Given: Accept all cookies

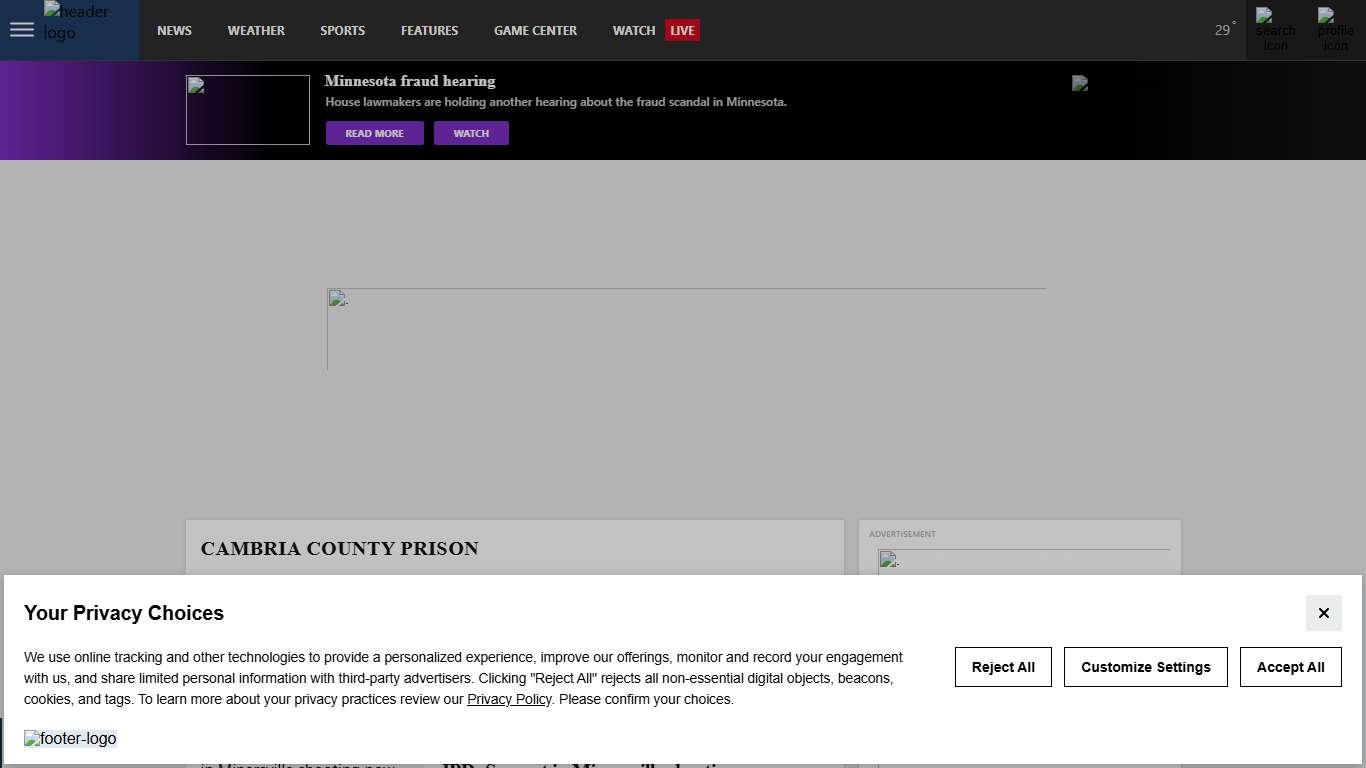Looking at the screenshot, I should pyautogui.click(x=1290, y=667).
